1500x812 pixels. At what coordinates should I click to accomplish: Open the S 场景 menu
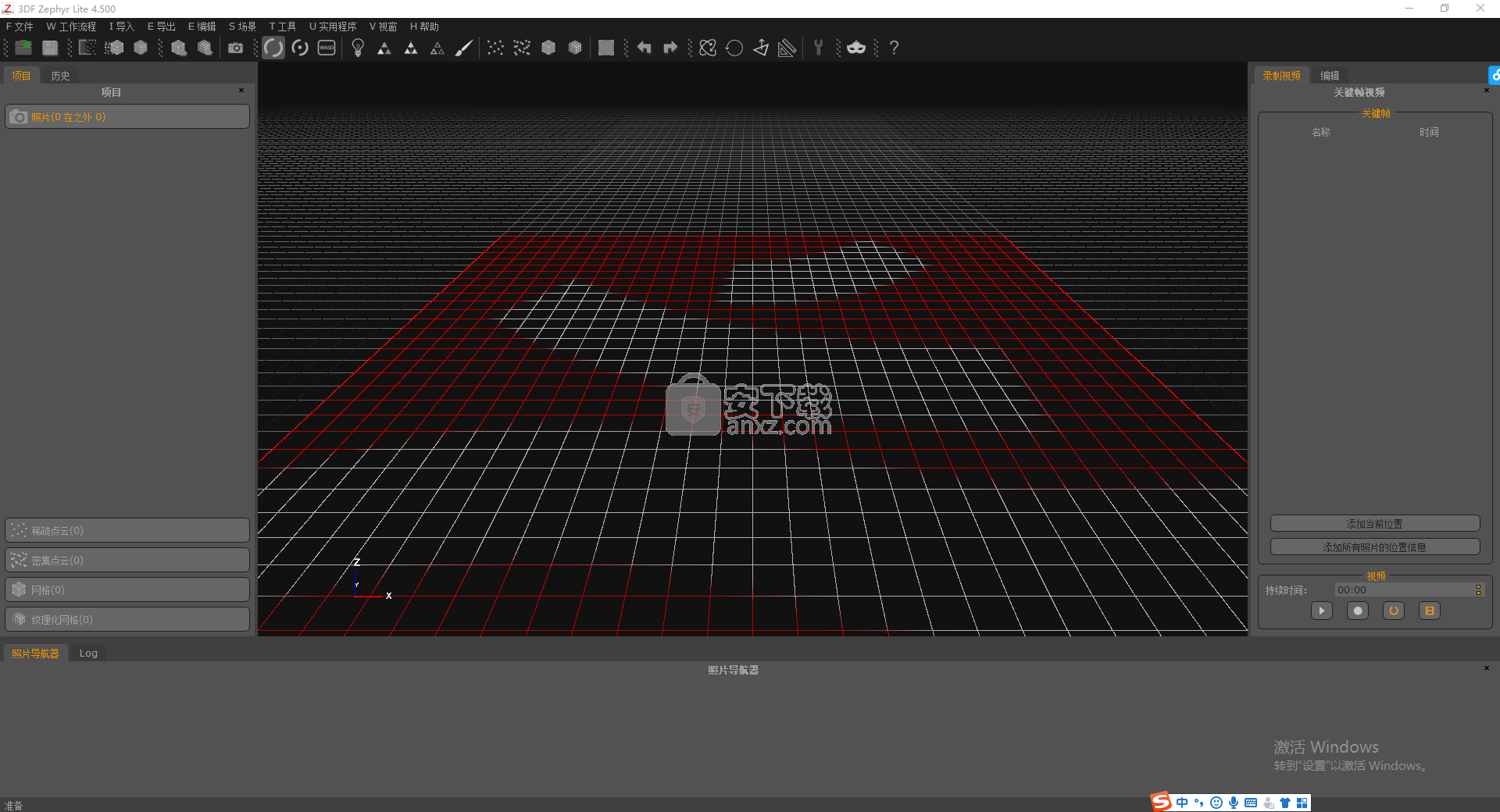click(x=243, y=27)
